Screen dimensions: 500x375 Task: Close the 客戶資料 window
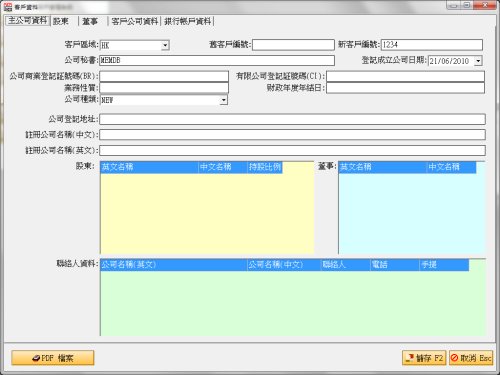click(485, 5)
